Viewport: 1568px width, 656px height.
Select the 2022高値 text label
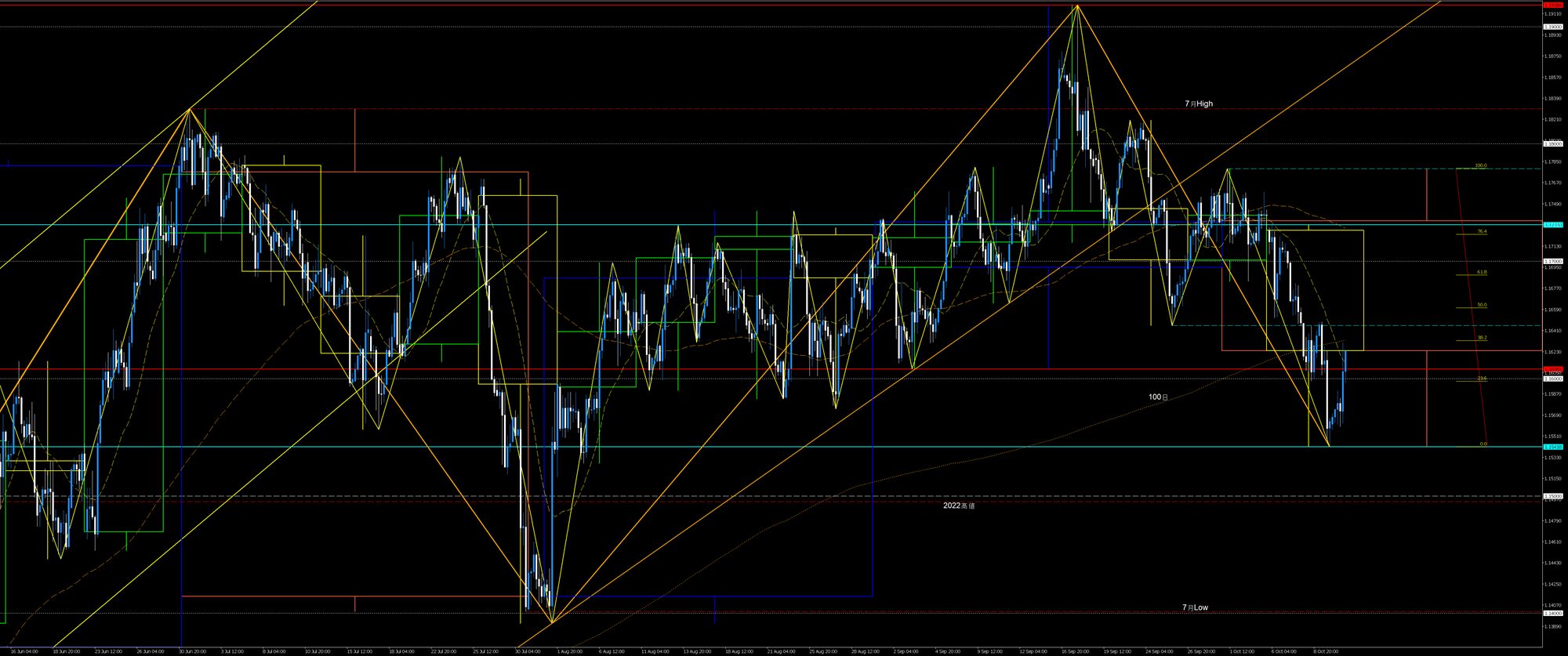[959, 506]
